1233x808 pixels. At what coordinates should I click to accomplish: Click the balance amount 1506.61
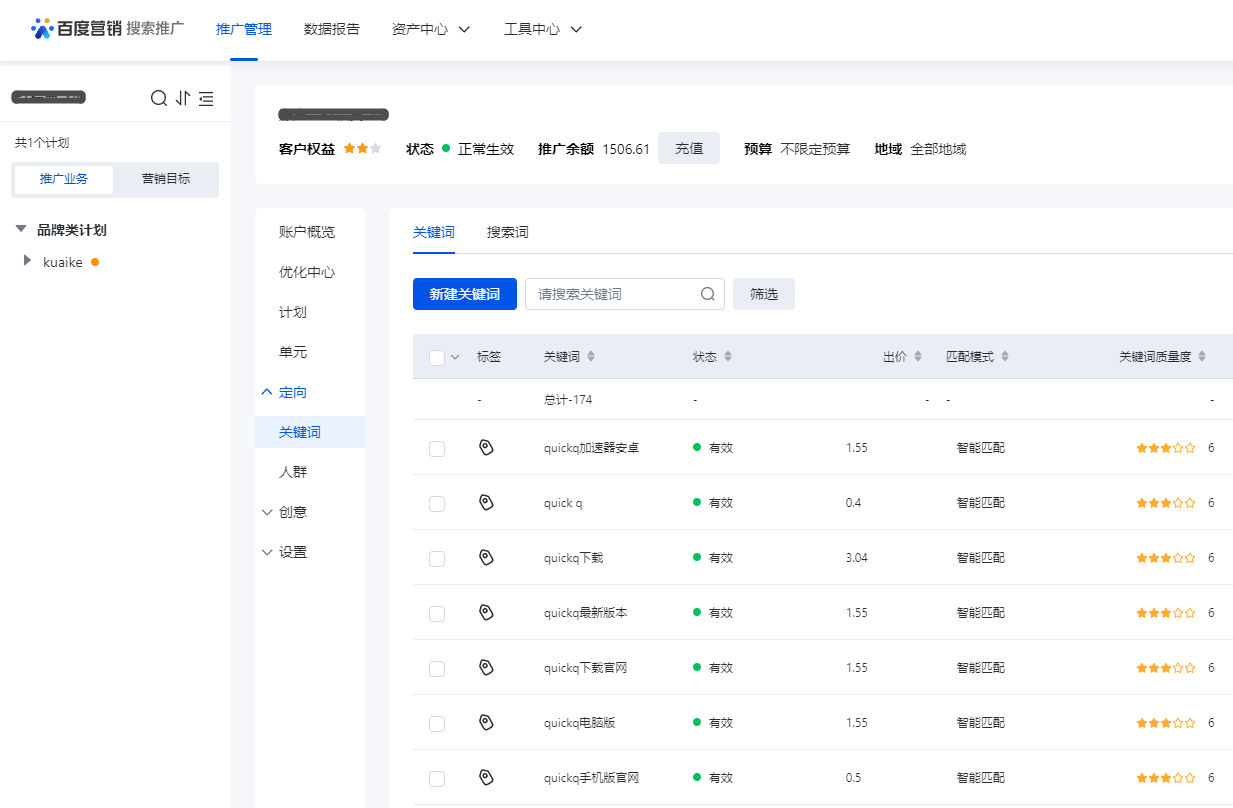[x=626, y=149]
